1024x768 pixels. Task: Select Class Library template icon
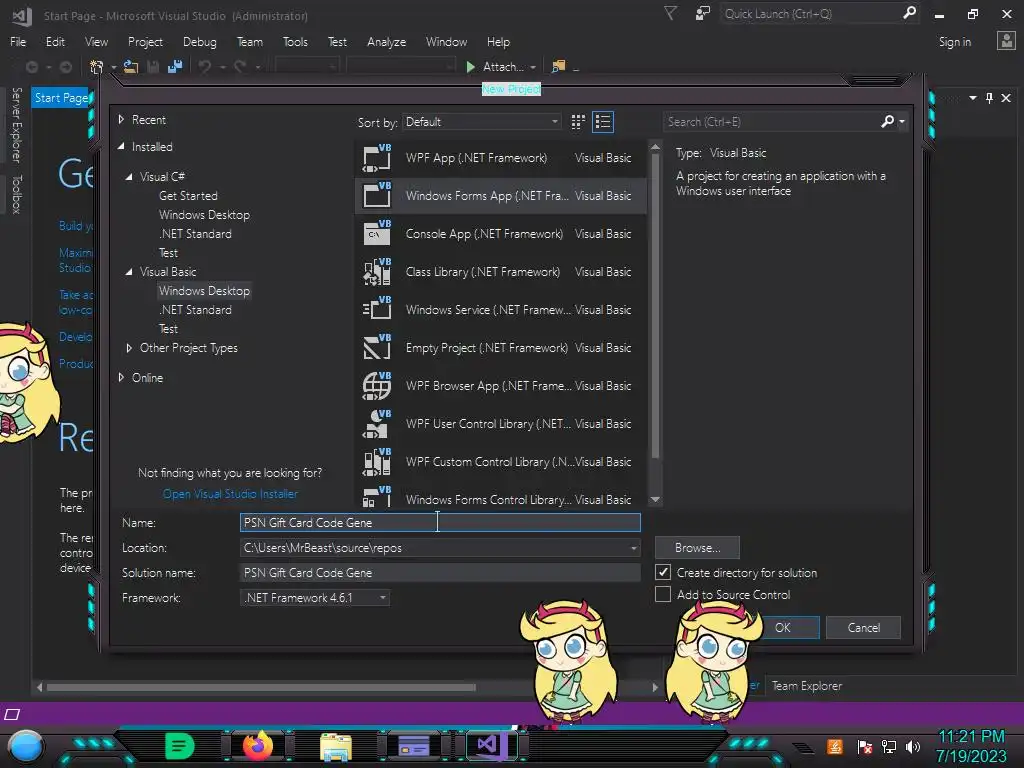[377, 272]
